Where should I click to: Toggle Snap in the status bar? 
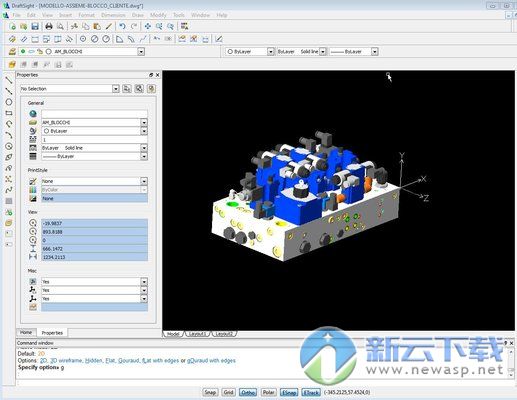(210, 392)
